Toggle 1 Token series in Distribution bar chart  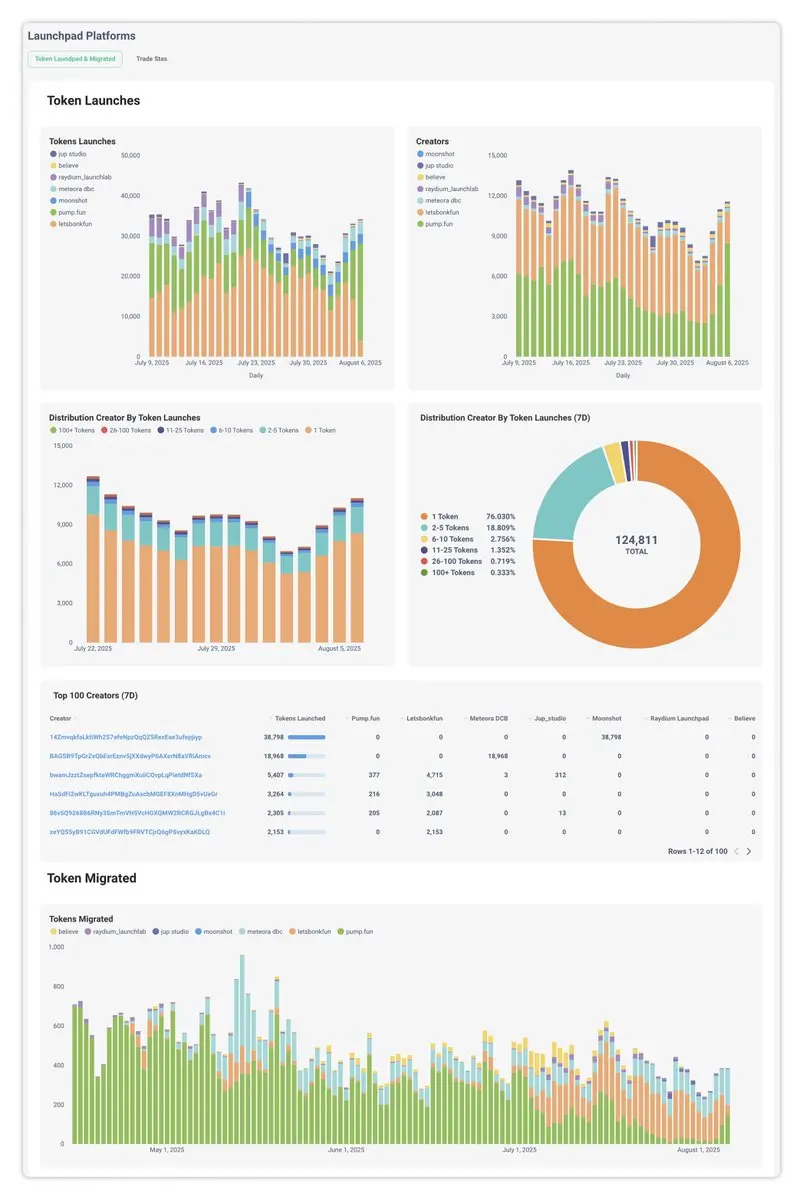pos(308,430)
